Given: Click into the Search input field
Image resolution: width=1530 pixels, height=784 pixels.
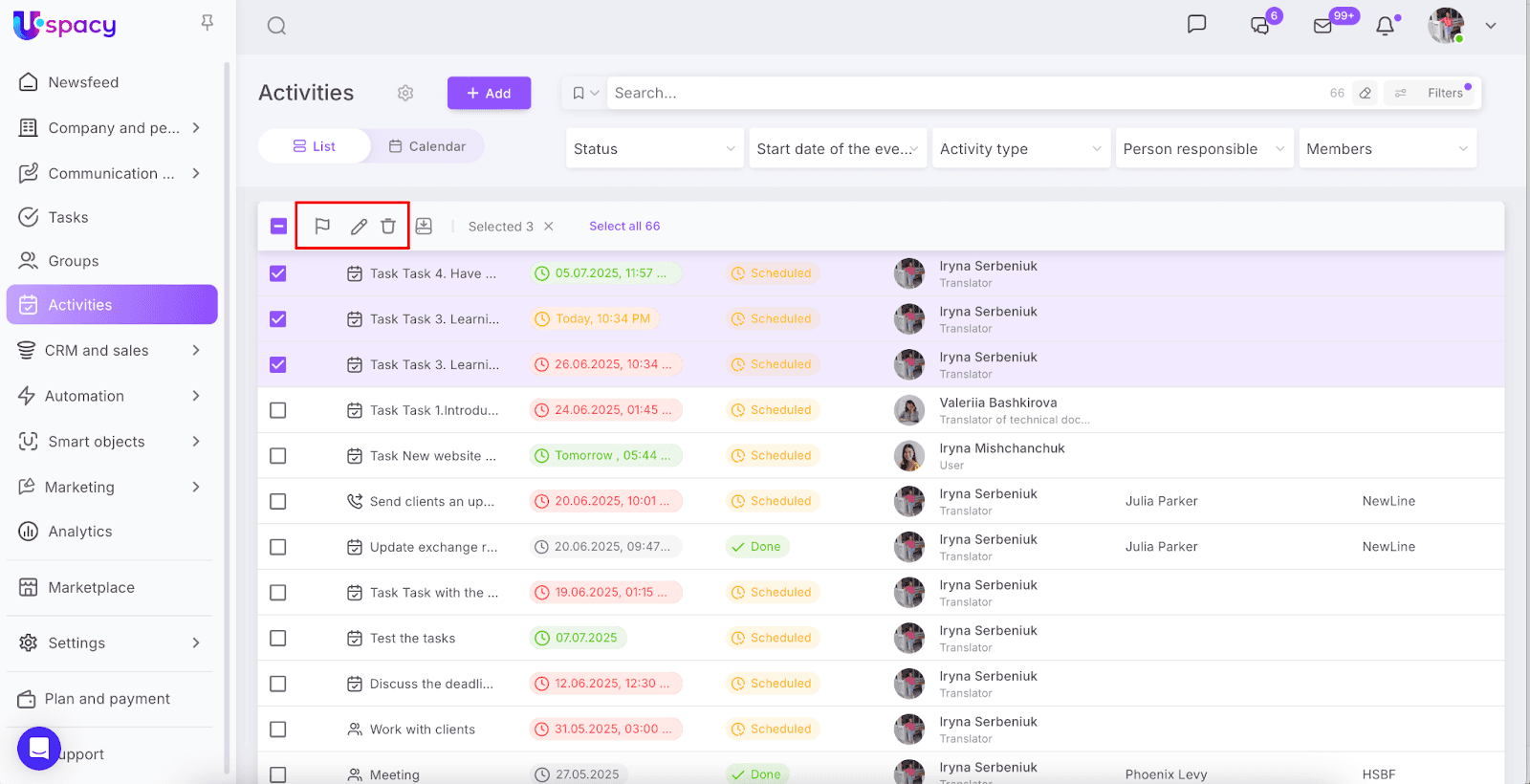Looking at the screenshot, I should pyautogui.click(x=956, y=93).
